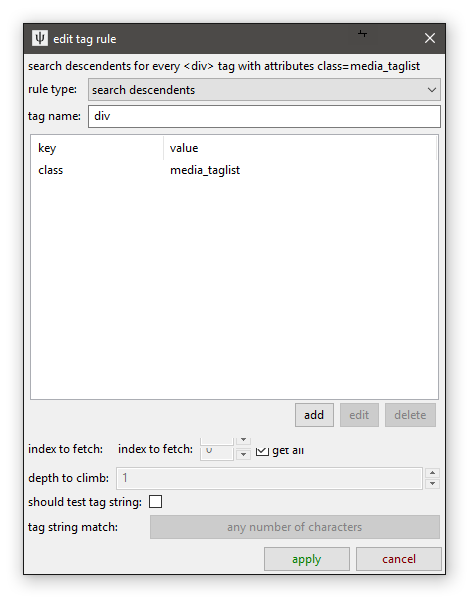470x603 pixels.
Task: Apply the tag rule changes
Action: coord(307,559)
